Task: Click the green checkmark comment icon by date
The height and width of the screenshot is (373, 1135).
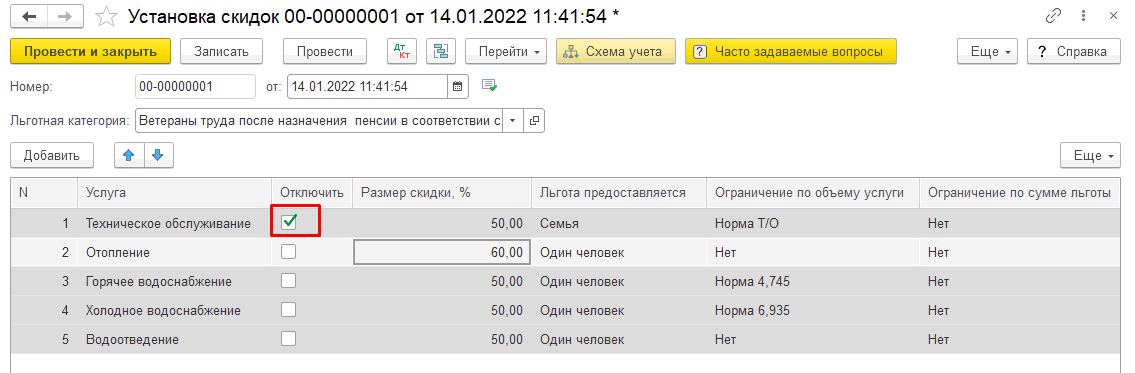Action: coord(489,85)
